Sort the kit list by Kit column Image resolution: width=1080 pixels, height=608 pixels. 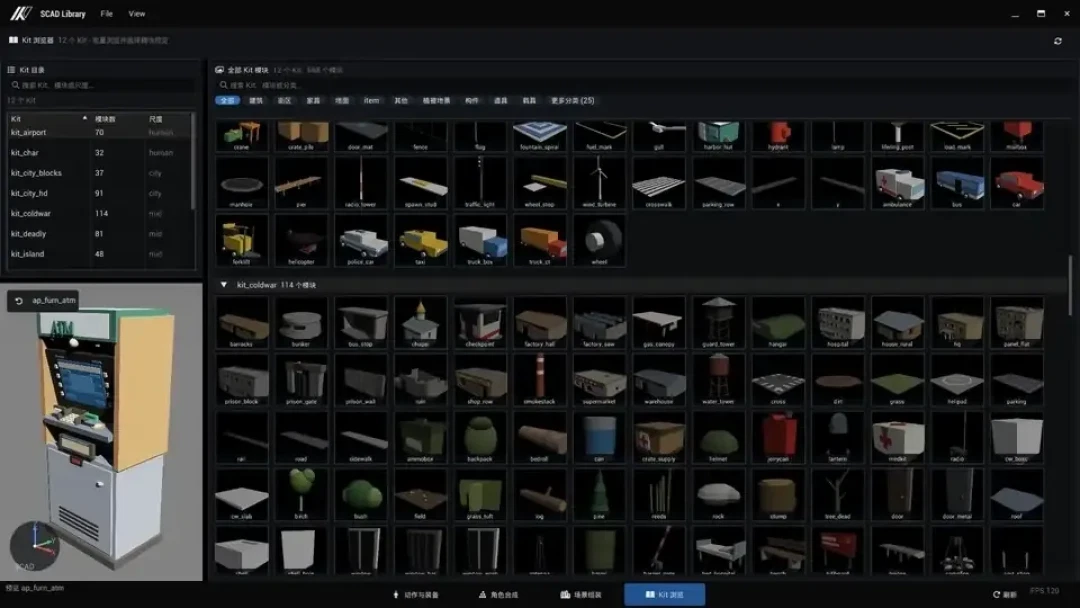click(48, 118)
